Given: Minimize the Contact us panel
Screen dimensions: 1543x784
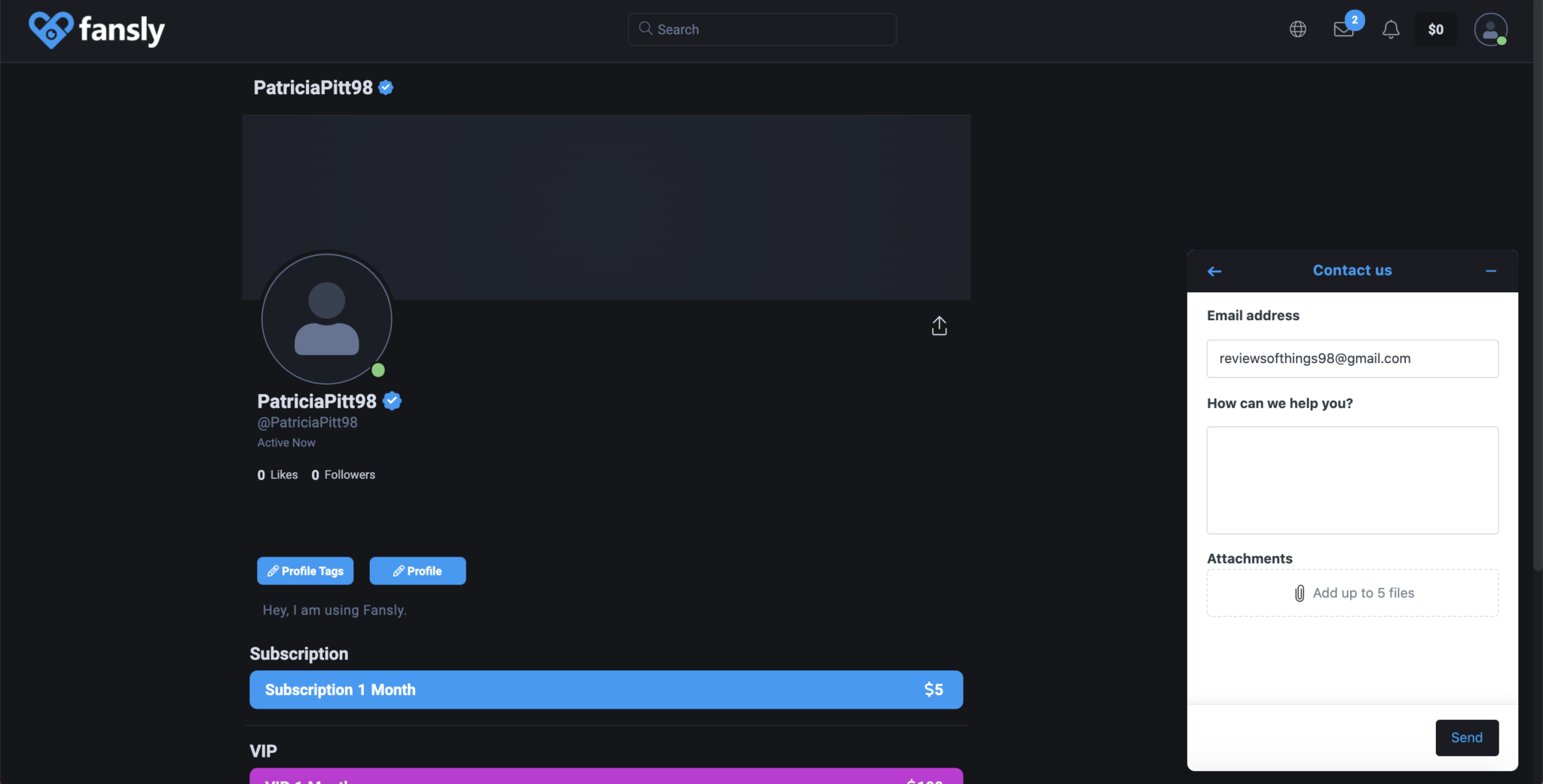Looking at the screenshot, I should click(1490, 271).
